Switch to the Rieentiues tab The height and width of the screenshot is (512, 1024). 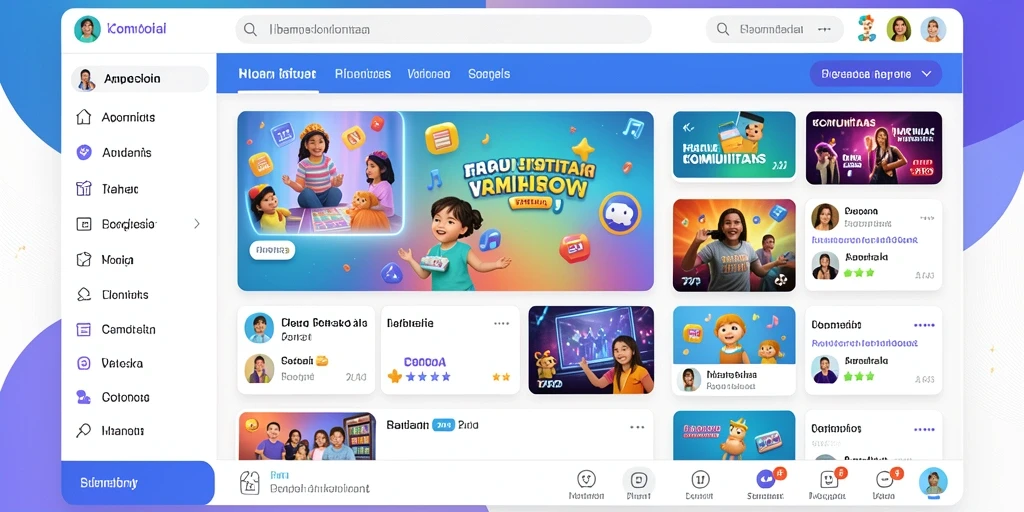pos(363,74)
